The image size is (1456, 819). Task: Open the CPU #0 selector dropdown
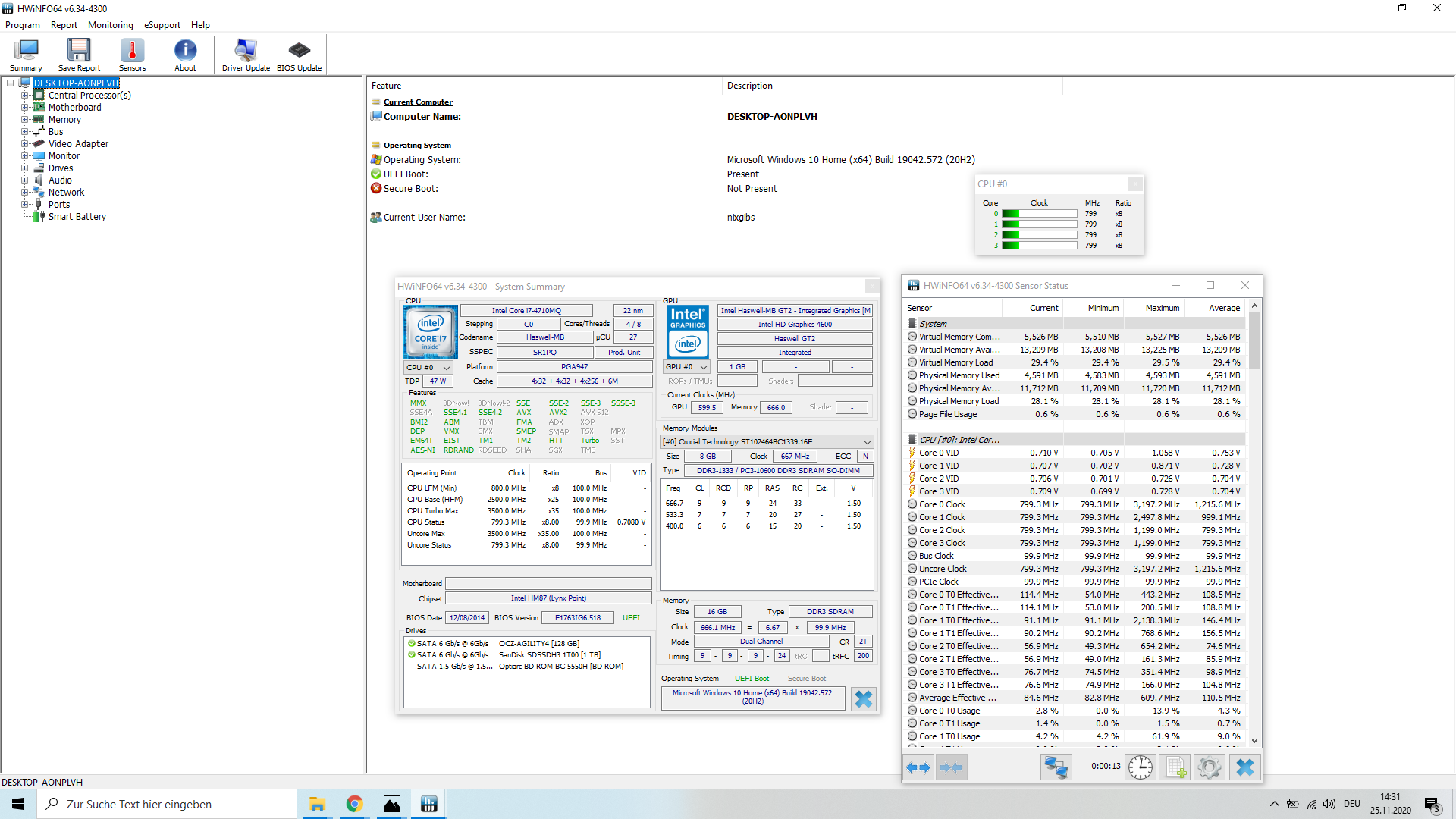click(x=428, y=368)
